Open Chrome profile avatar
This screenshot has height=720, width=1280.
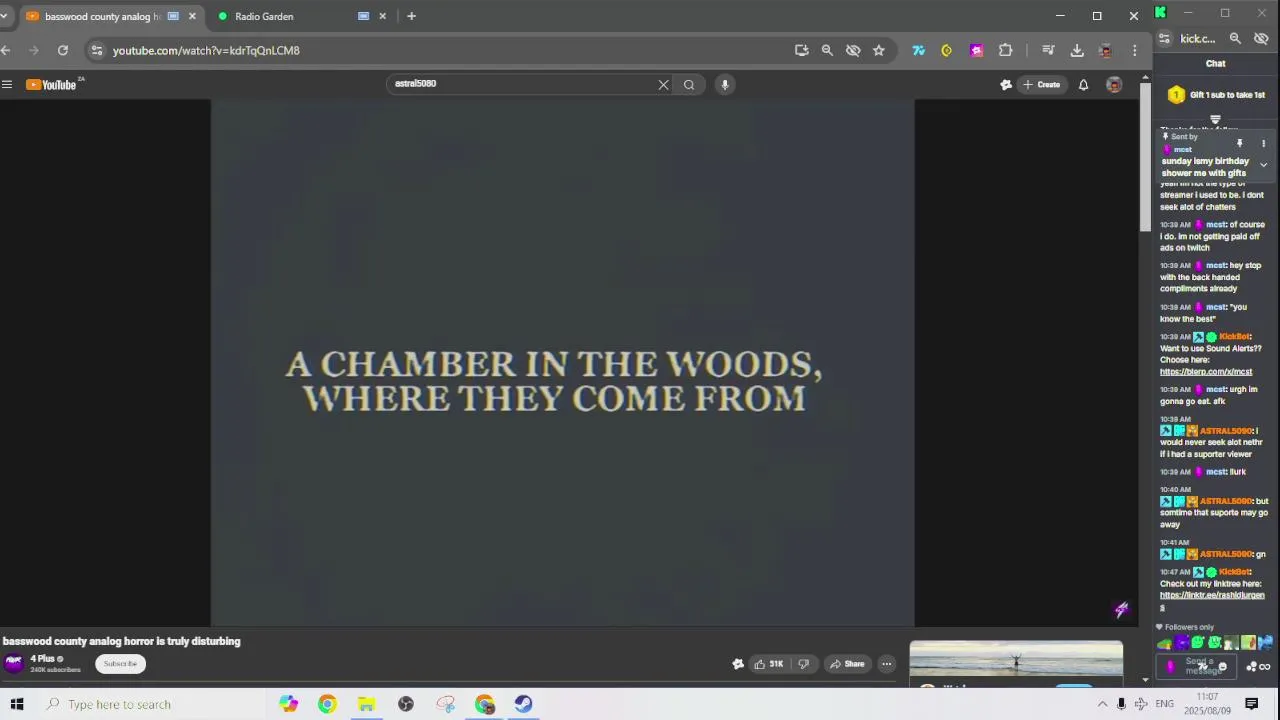[1105, 50]
